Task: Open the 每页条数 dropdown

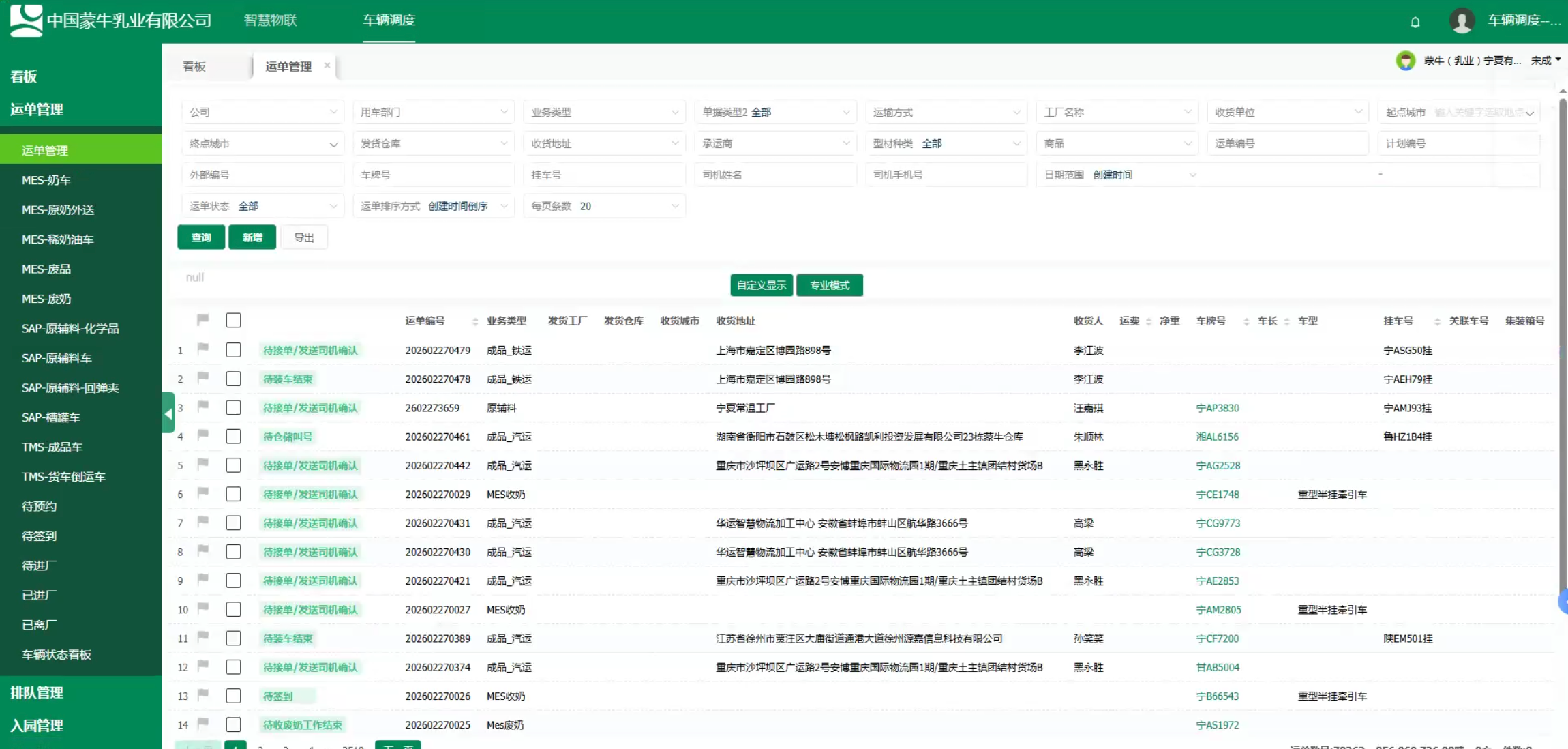Action: coord(604,206)
